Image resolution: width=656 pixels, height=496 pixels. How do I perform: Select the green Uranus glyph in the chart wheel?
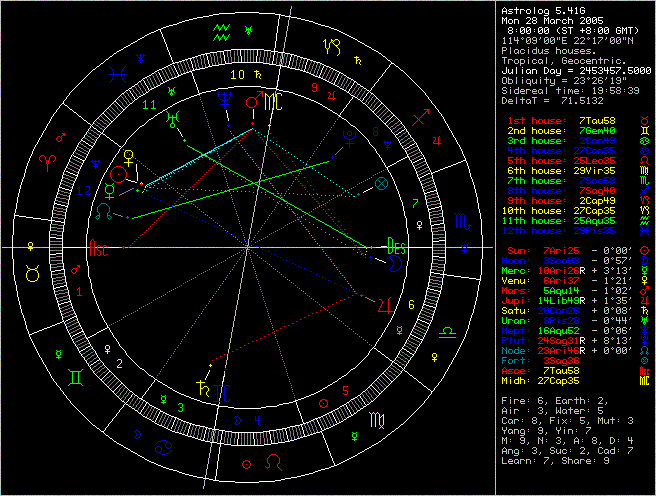pyautogui.click(x=176, y=116)
